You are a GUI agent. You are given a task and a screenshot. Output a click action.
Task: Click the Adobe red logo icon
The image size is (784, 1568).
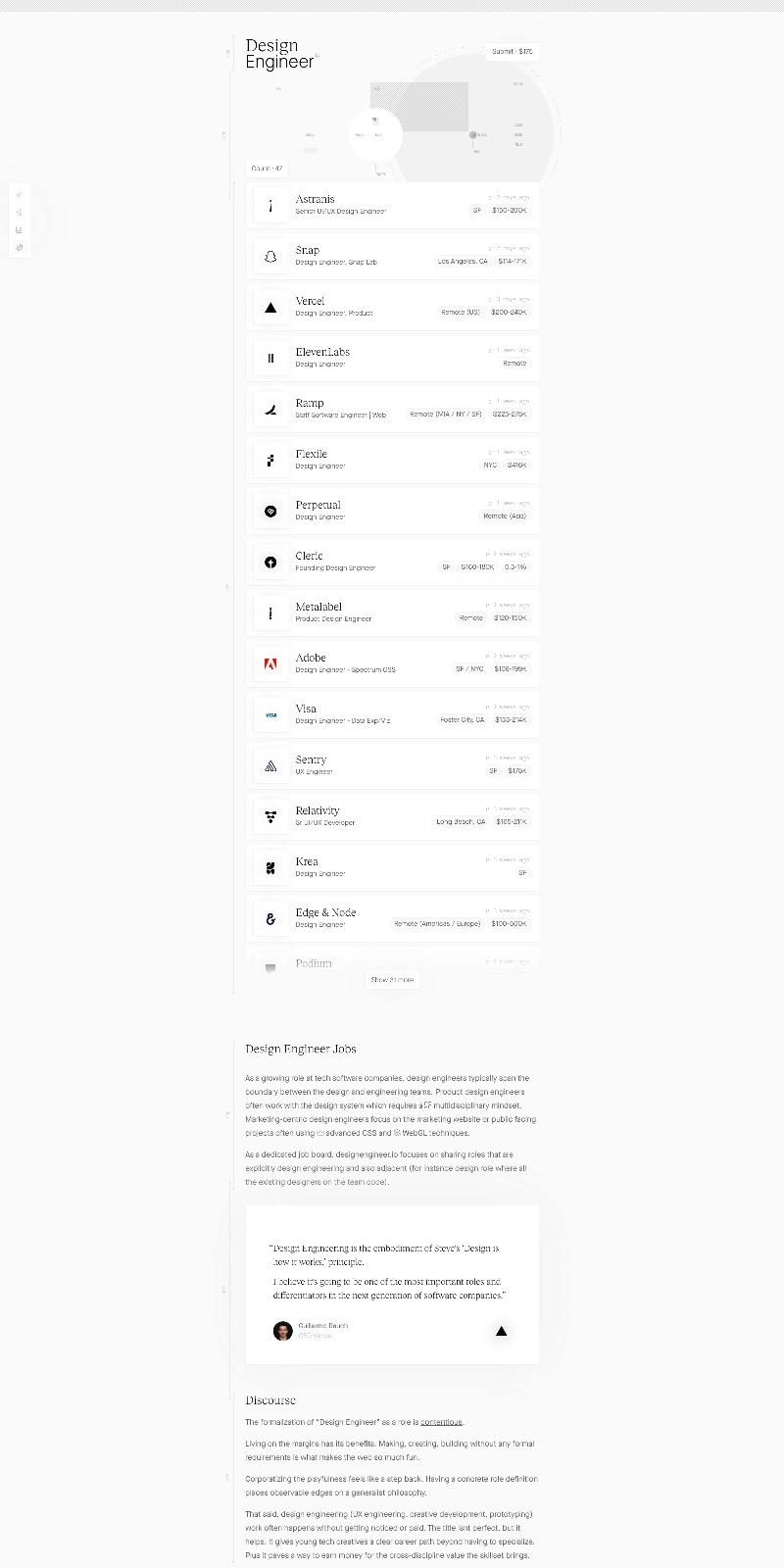coord(270,663)
